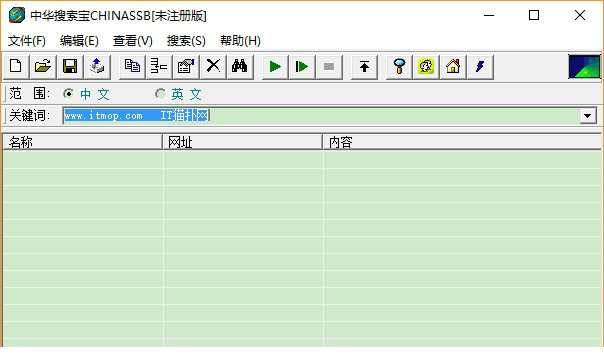Image resolution: width=604 pixels, height=360 pixels.
Task: Select the 中文 range radio button
Action: (69, 94)
